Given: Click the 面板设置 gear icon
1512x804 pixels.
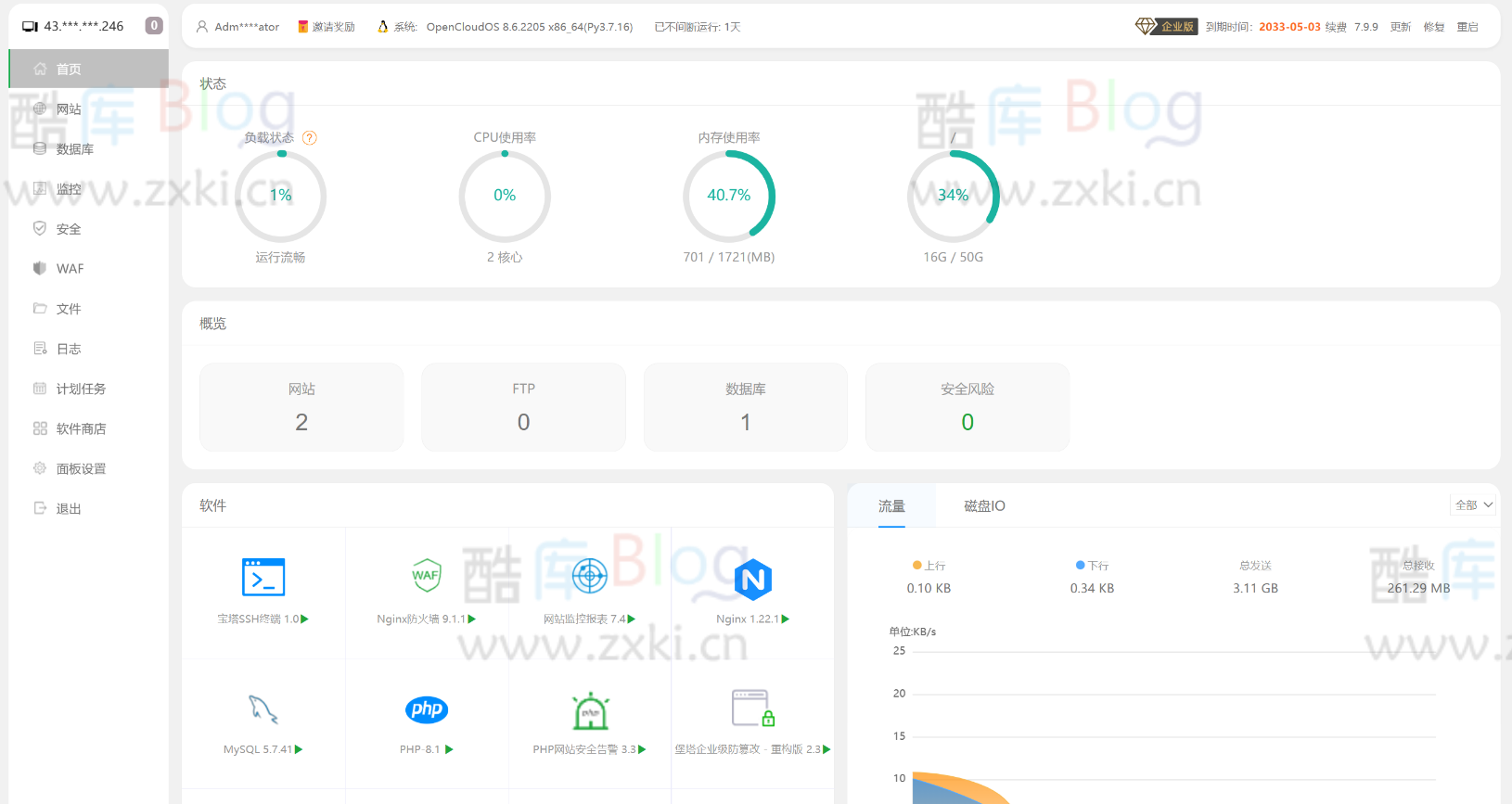Looking at the screenshot, I should click(x=40, y=468).
